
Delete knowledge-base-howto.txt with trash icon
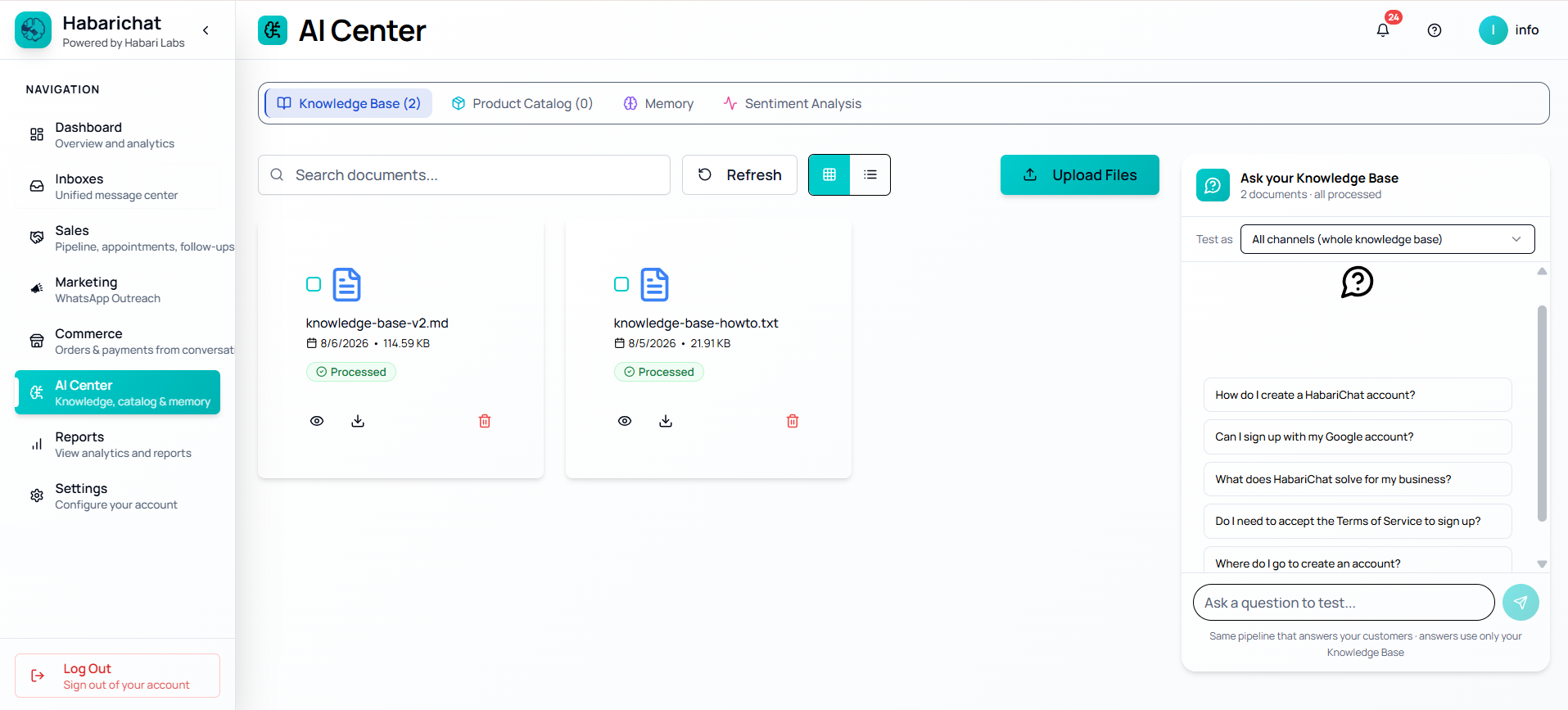pos(793,421)
